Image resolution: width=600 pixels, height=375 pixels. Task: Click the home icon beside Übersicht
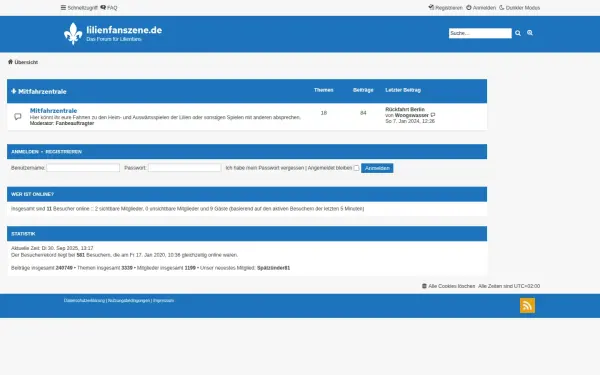[10, 62]
